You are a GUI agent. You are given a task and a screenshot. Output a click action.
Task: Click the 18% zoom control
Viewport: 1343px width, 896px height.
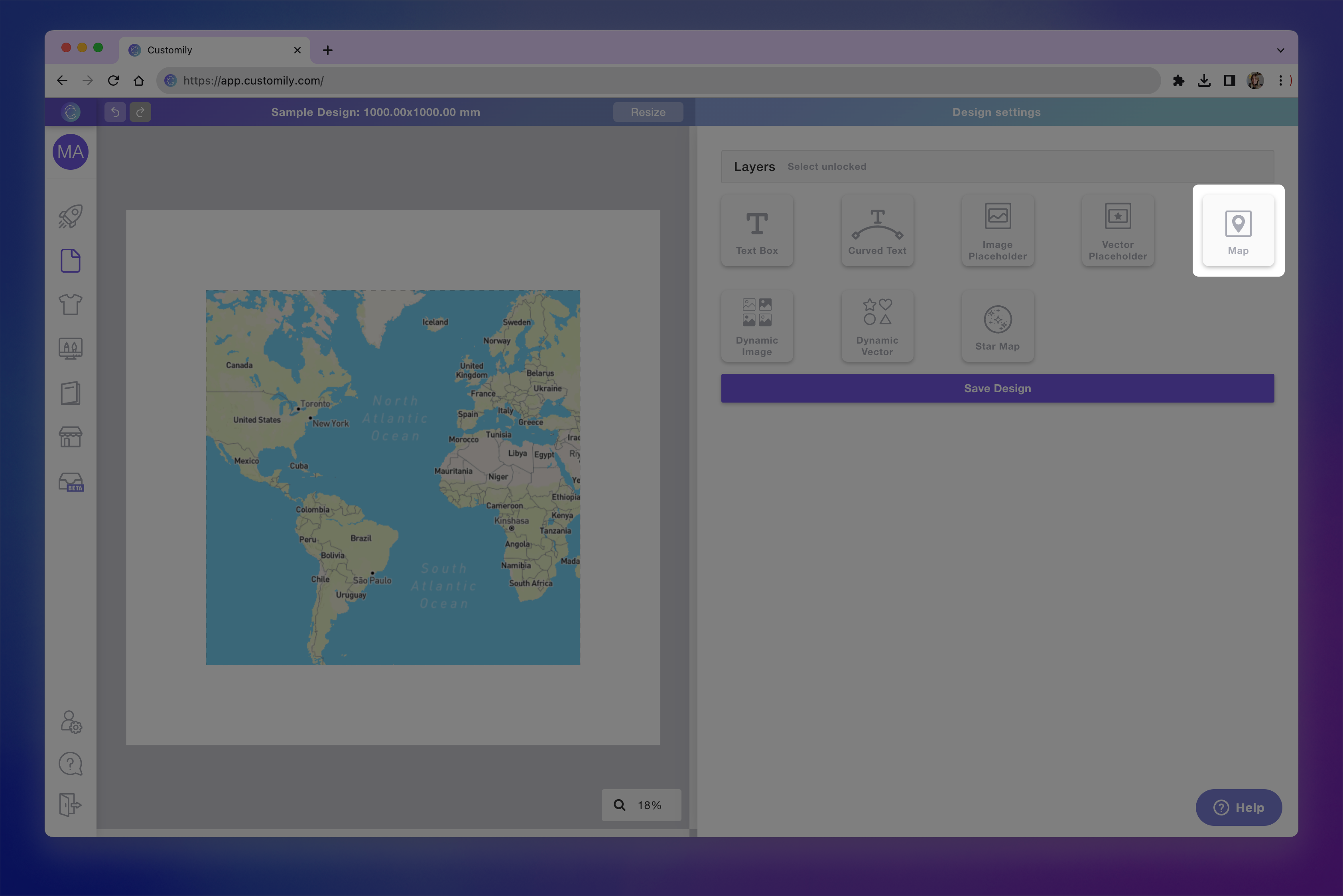tap(641, 805)
